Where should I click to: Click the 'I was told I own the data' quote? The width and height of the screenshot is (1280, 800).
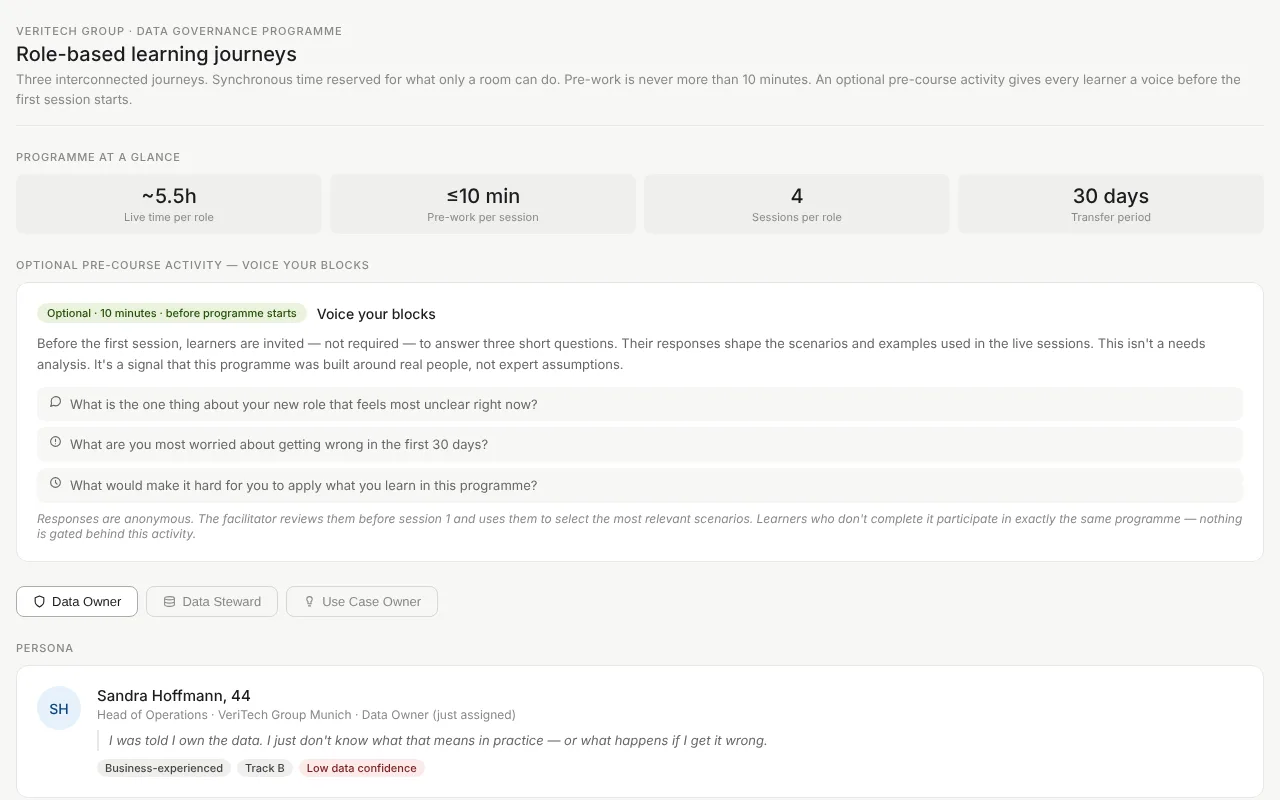click(438, 741)
